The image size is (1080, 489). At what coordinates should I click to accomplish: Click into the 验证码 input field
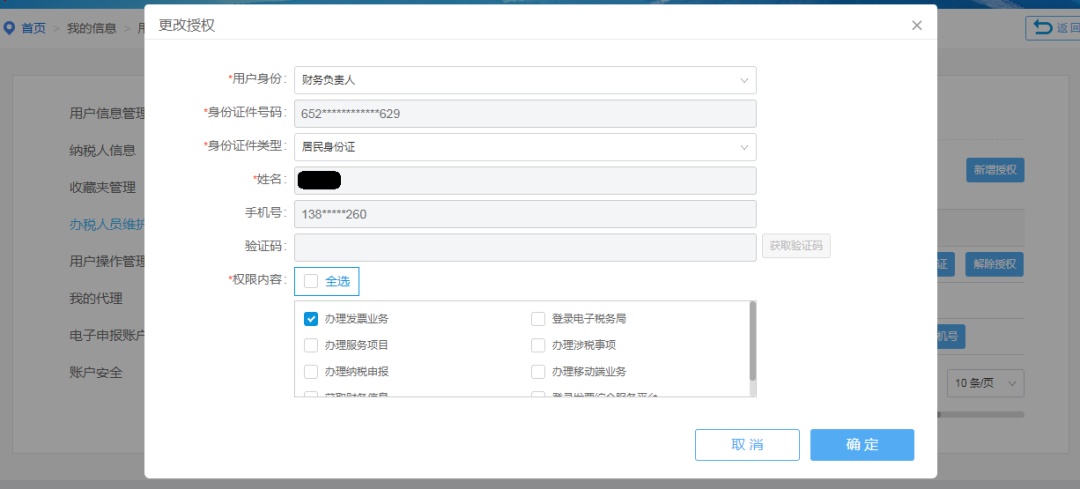(525, 247)
